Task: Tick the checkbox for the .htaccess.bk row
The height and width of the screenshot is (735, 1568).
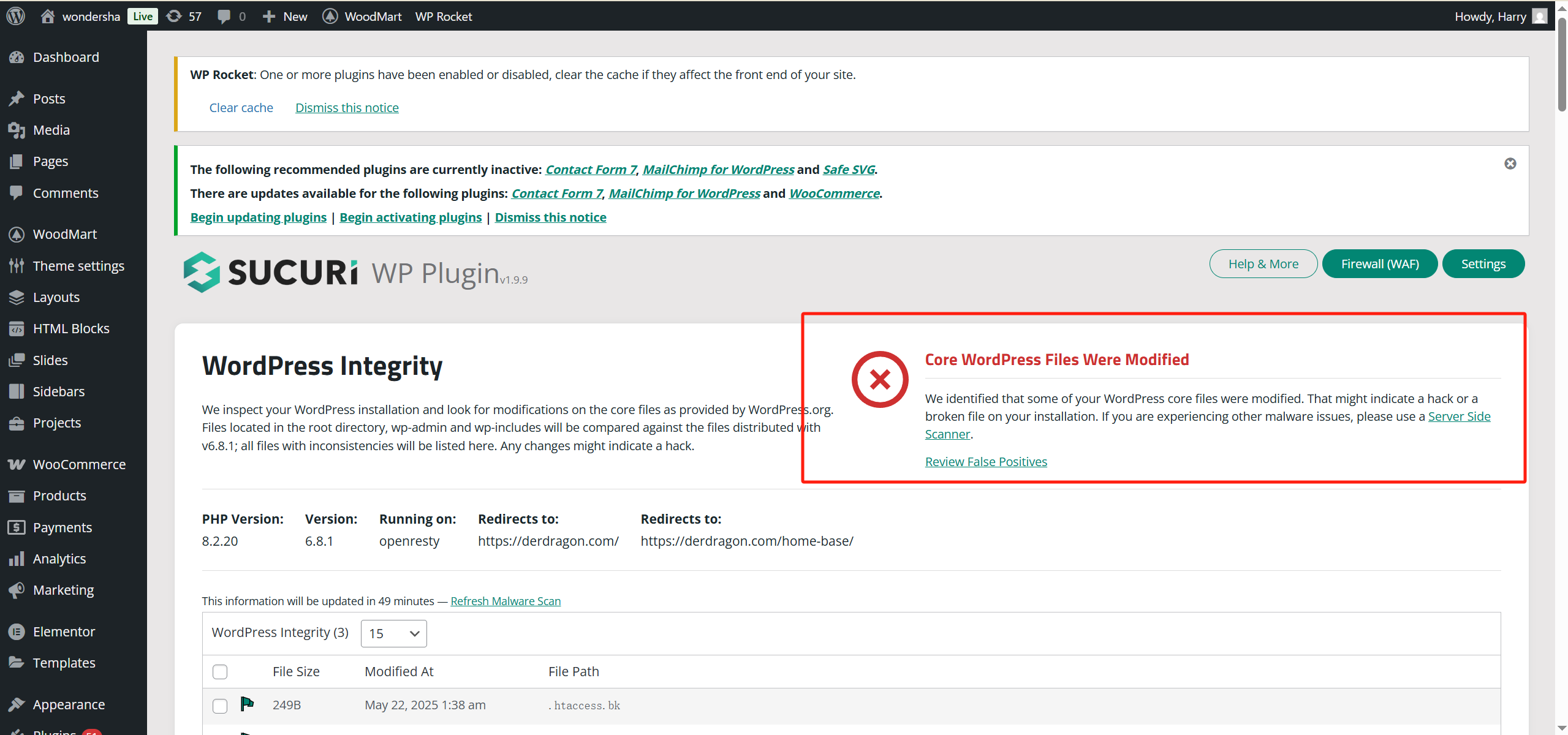Action: (220, 706)
